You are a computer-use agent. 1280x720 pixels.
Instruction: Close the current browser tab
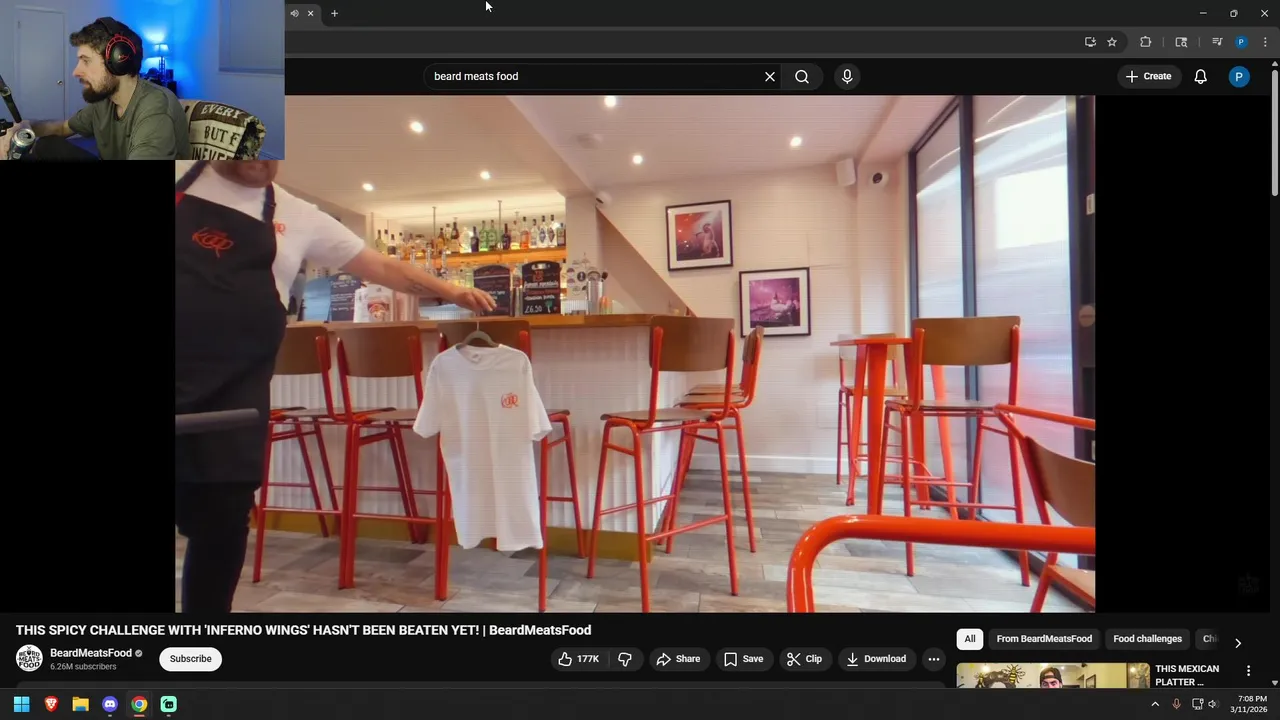(x=310, y=13)
